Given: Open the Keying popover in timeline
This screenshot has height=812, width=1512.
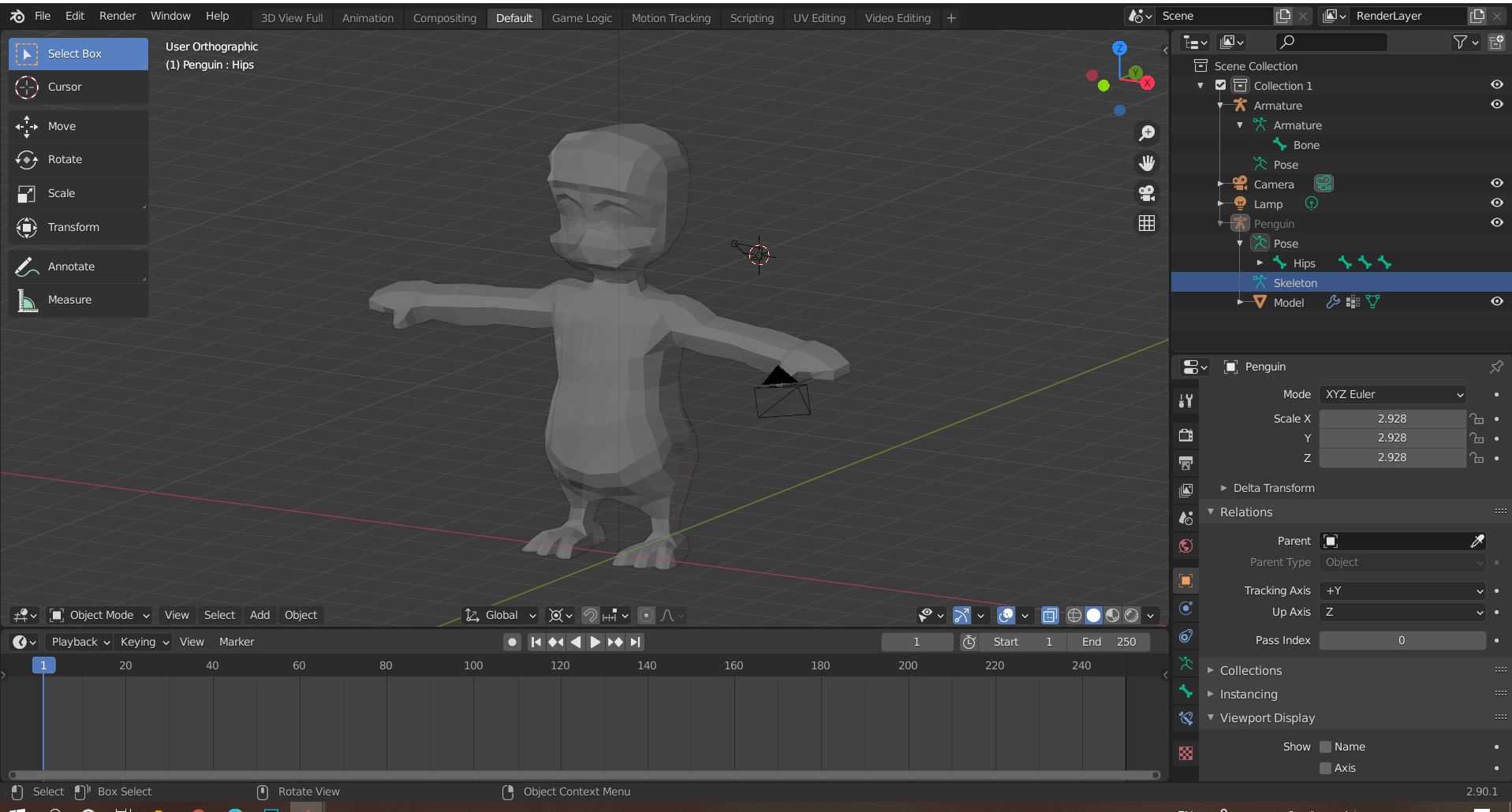Looking at the screenshot, I should pos(144,642).
